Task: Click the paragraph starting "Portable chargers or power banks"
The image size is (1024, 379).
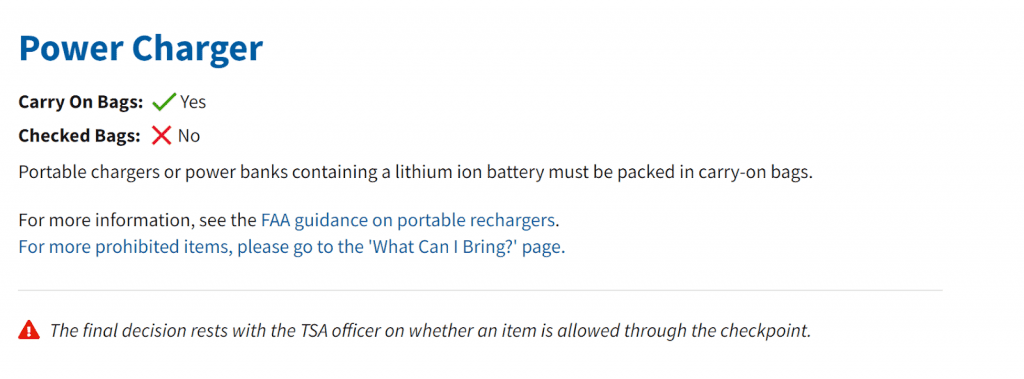Action: (x=415, y=174)
